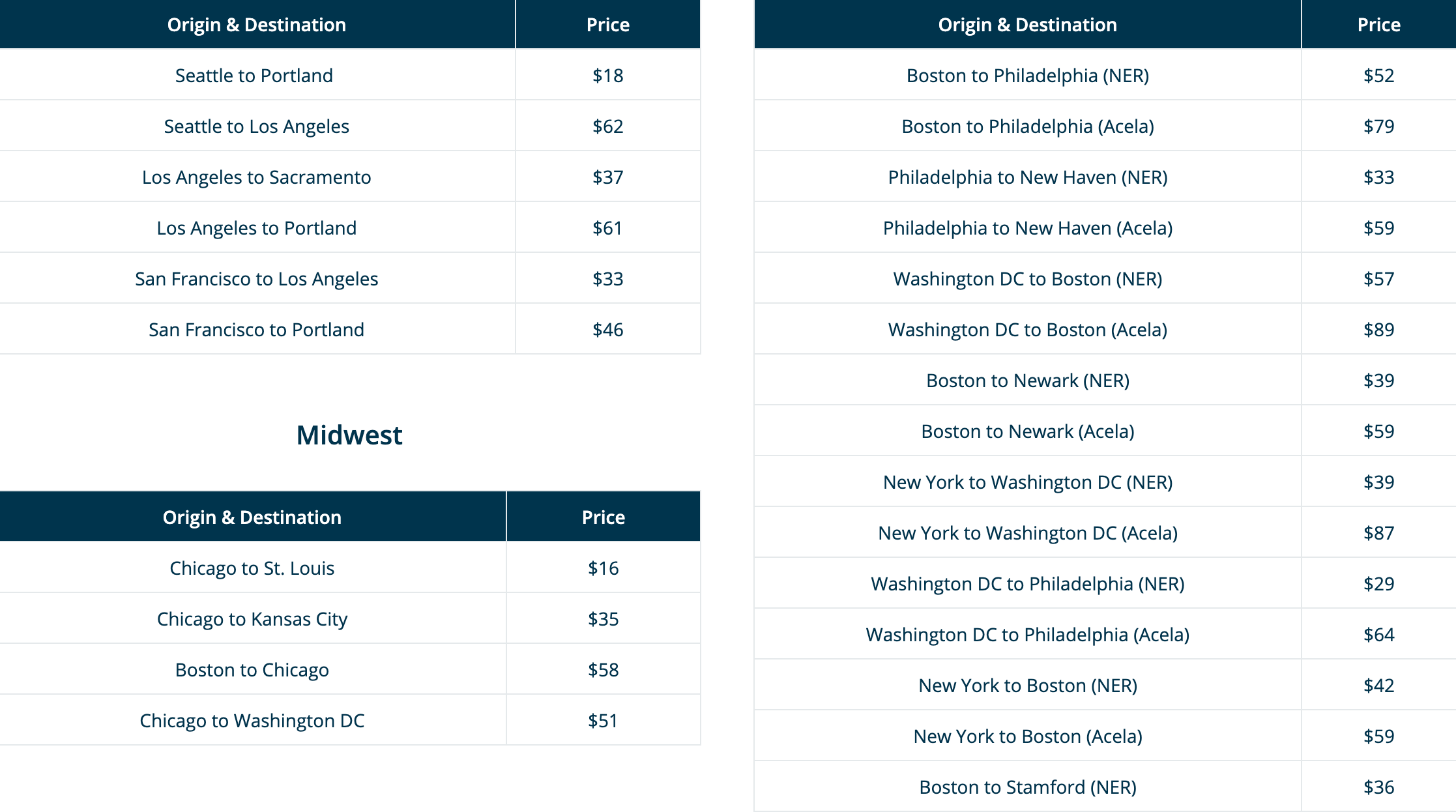Click San Francisco to Los Angeles

[256, 279]
